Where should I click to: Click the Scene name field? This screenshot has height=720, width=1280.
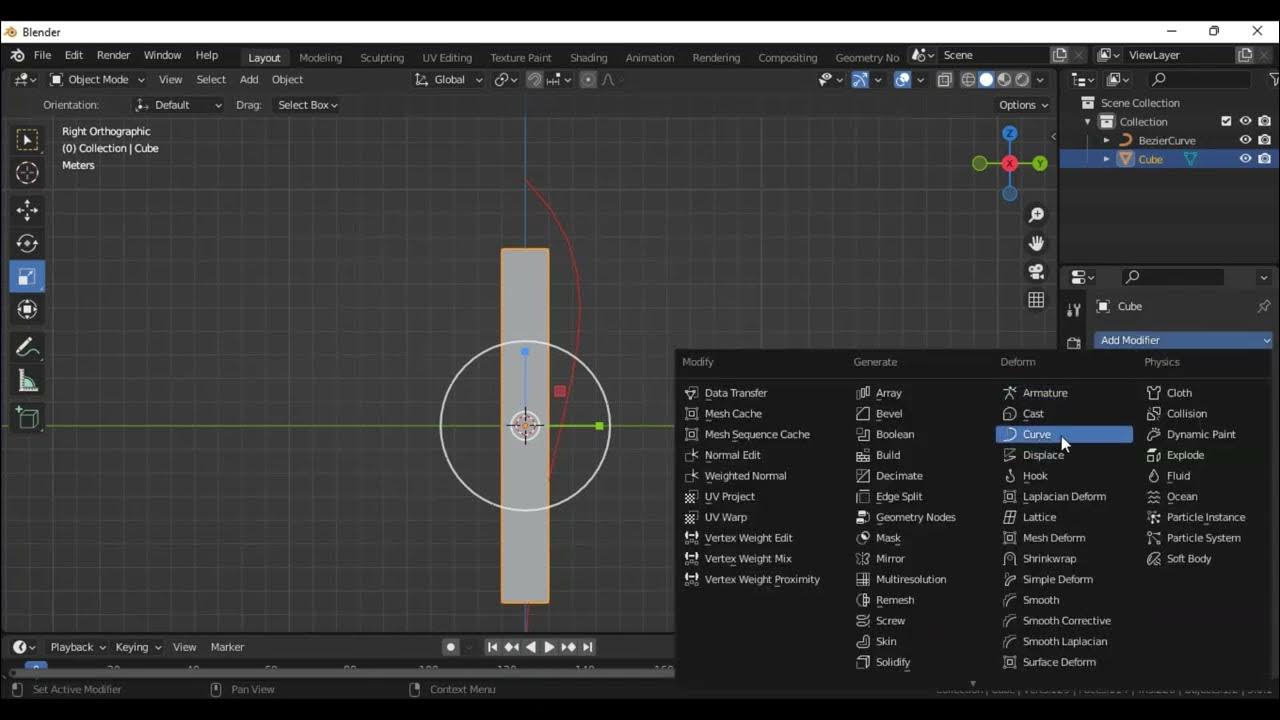pos(992,56)
